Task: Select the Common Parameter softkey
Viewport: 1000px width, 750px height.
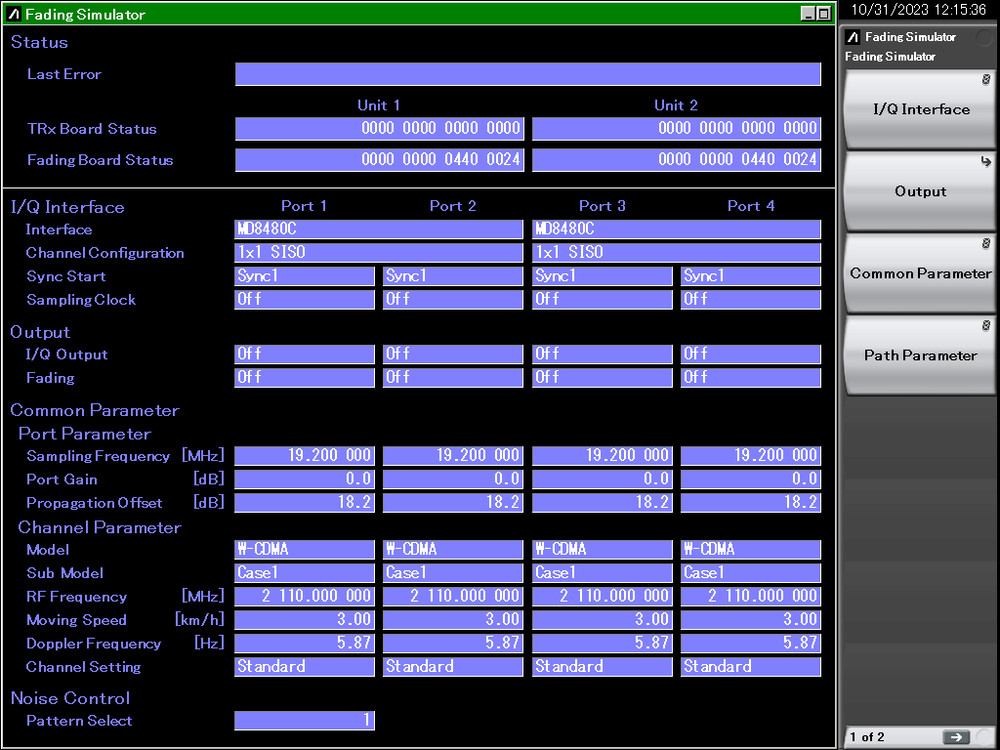Action: (x=920, y=274)
